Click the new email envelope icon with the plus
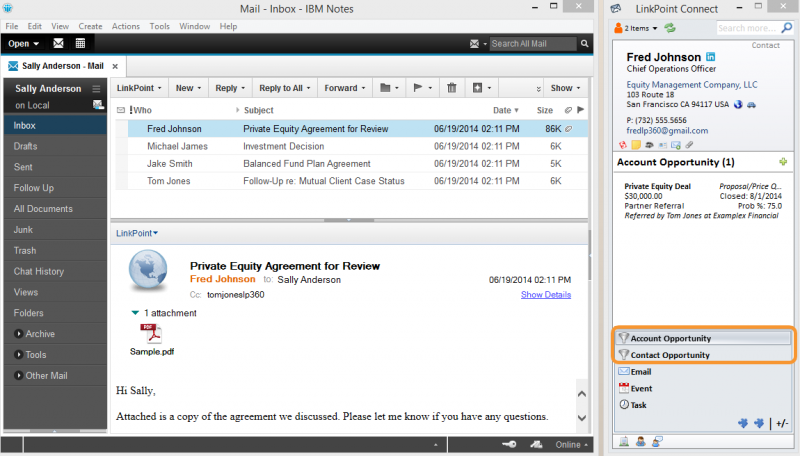This screenshot has height=456, width=800. tap(676, 145)
